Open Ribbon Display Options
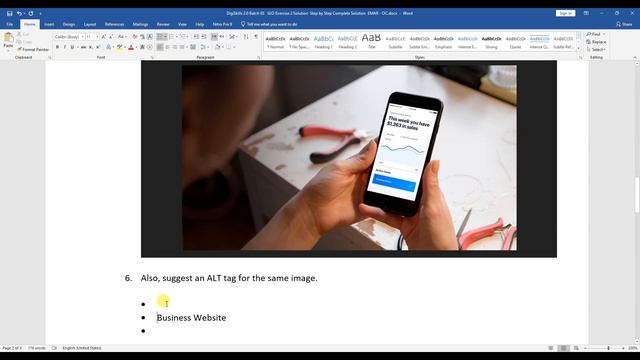640x360 pixels. click(586, 13)
